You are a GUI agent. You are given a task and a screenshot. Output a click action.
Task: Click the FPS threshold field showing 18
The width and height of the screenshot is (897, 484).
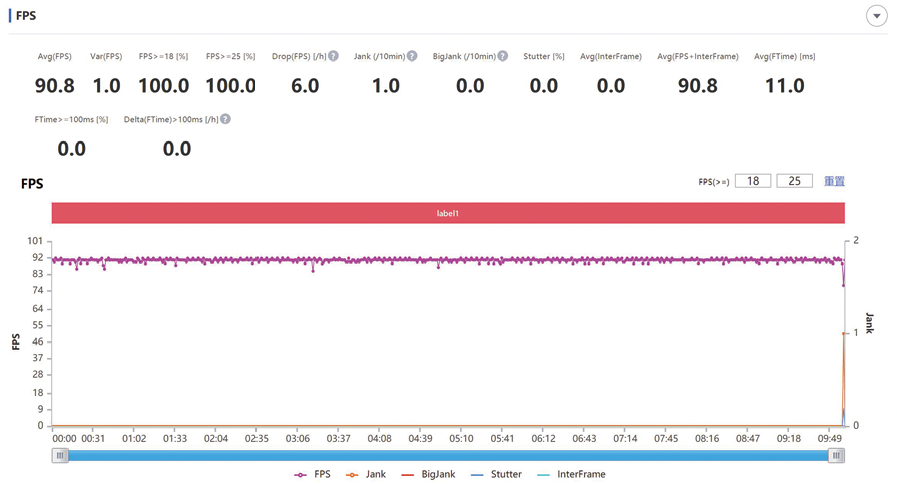[x=753, y=181]
